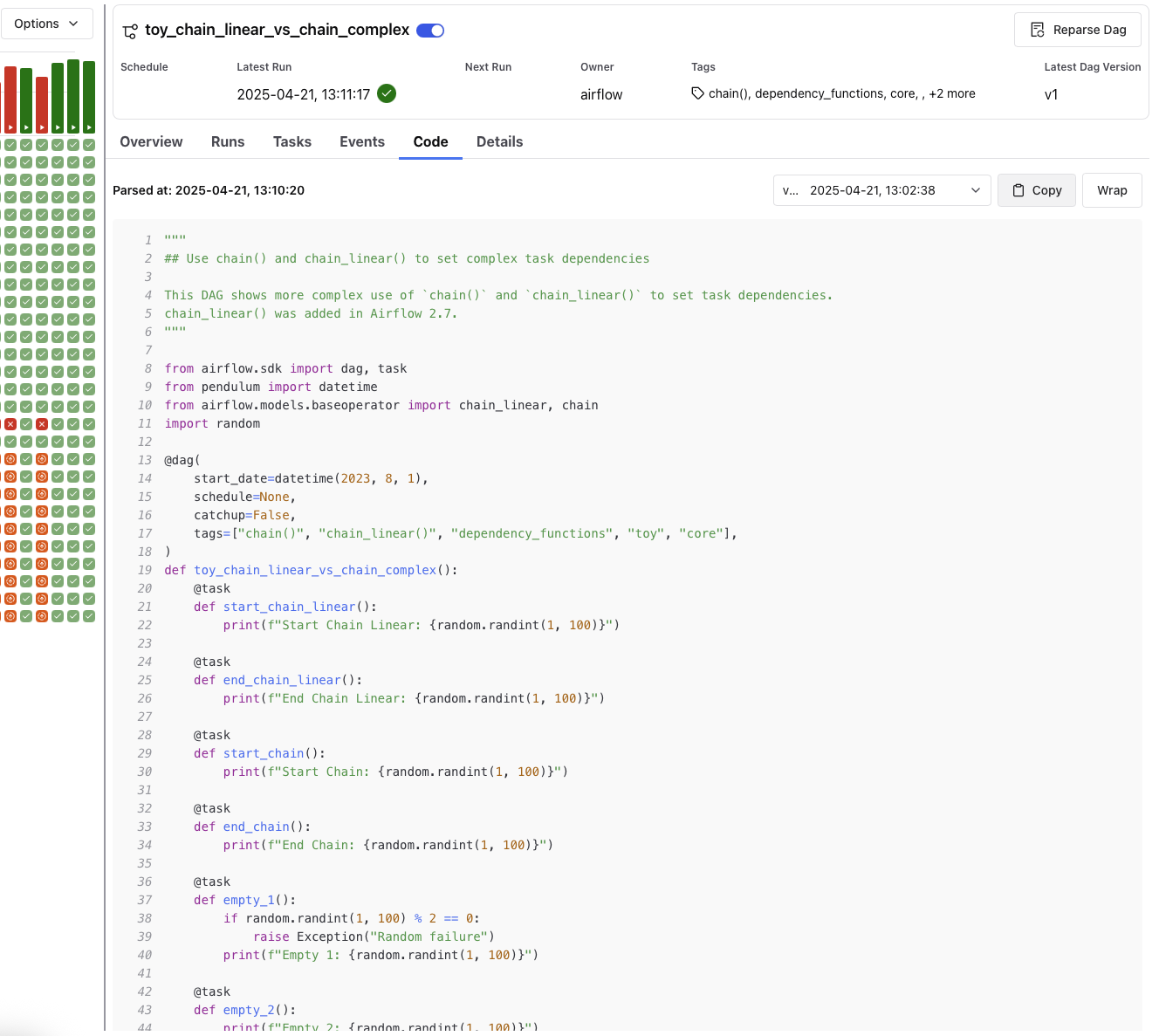Image resolution: width=1159 pixels, height=1036 pixels.
Task: Disable the toy_chain_linear_vs_chain_complex DAG toggle
Action: [x=430, y=29]
